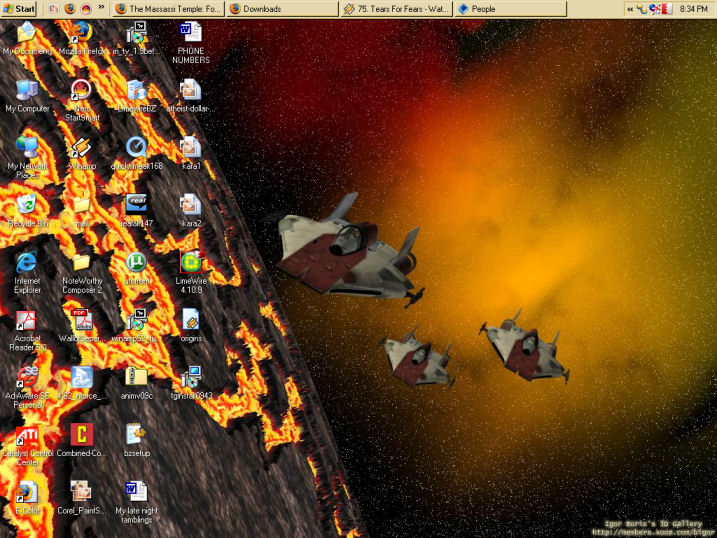This screenshot has height=538, width=717.
Task: Open the Combined-Co... desktop icon
Action: click(x=82, y=441)
